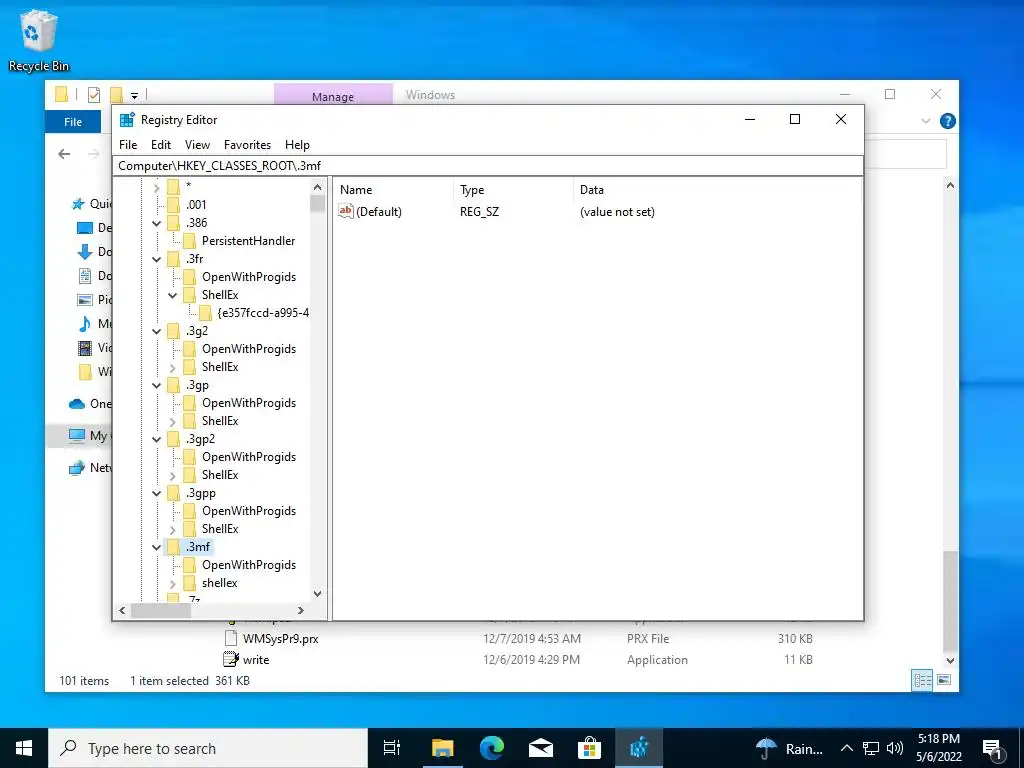This screenshot has height=768, width=1024.
Task: Expand ShellEx under the .3g2 key
Action: [172, 368]
